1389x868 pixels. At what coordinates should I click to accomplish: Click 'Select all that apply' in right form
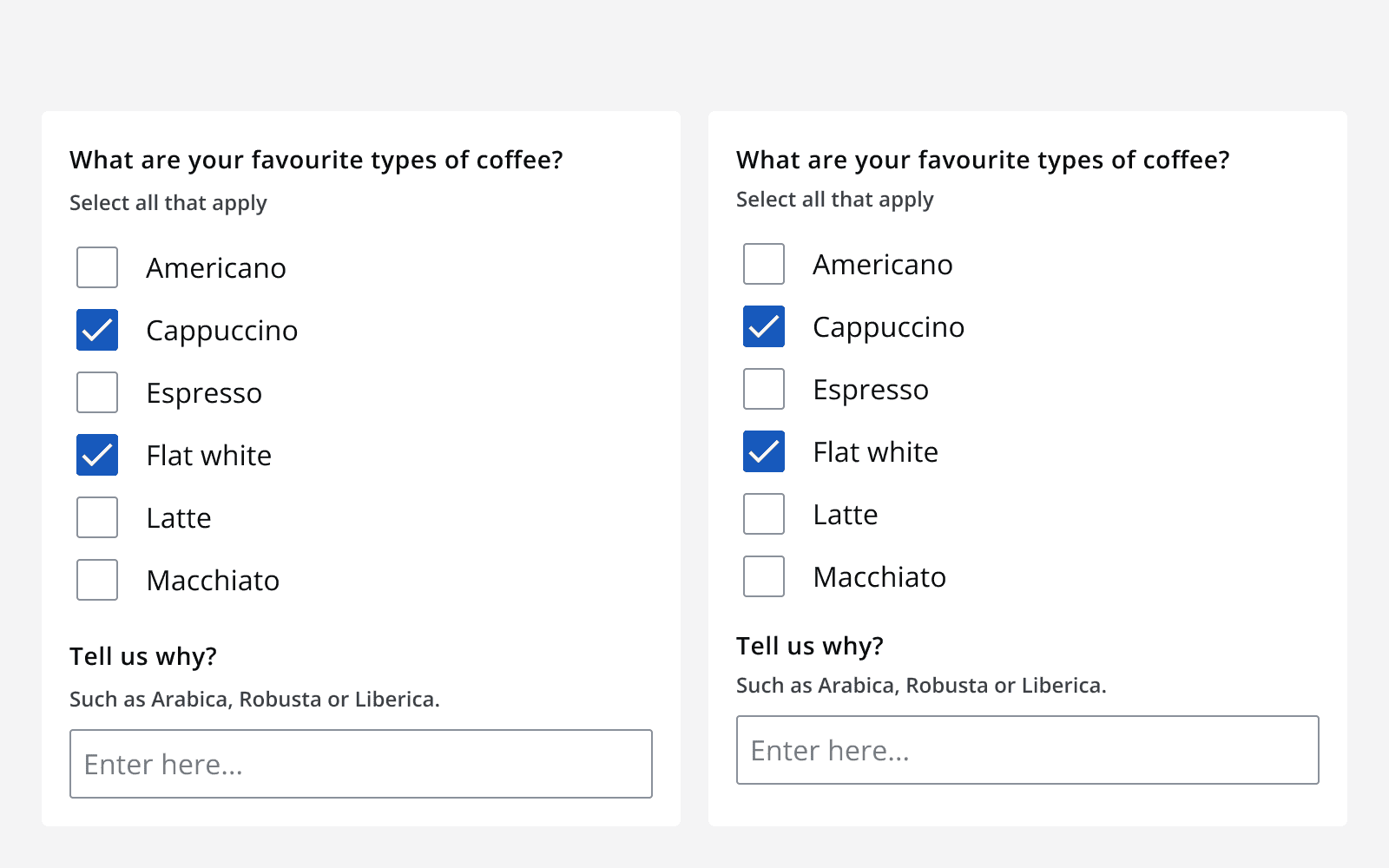click(x=835, y=199)
